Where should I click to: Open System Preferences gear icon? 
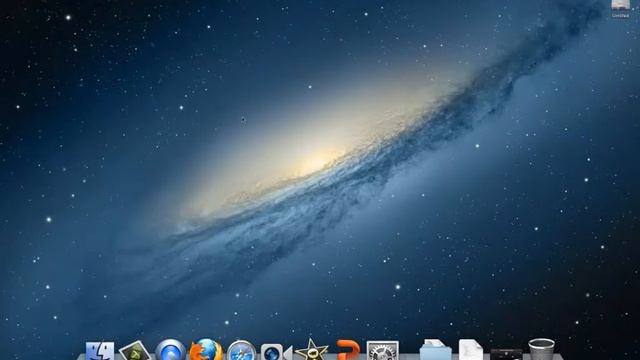(382, 351)
